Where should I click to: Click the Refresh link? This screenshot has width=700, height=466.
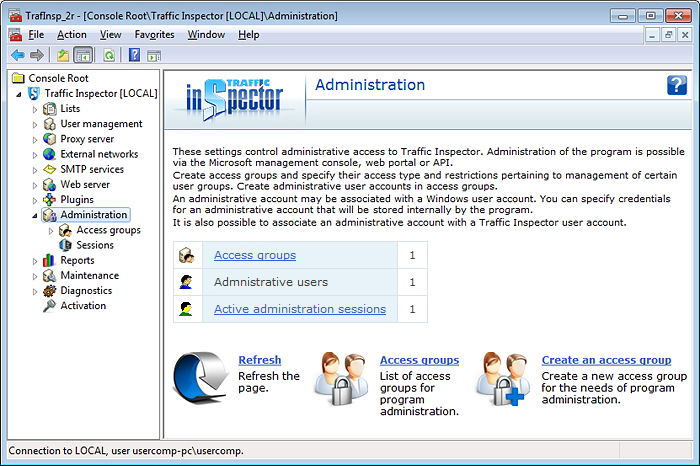tap(260, 360)
